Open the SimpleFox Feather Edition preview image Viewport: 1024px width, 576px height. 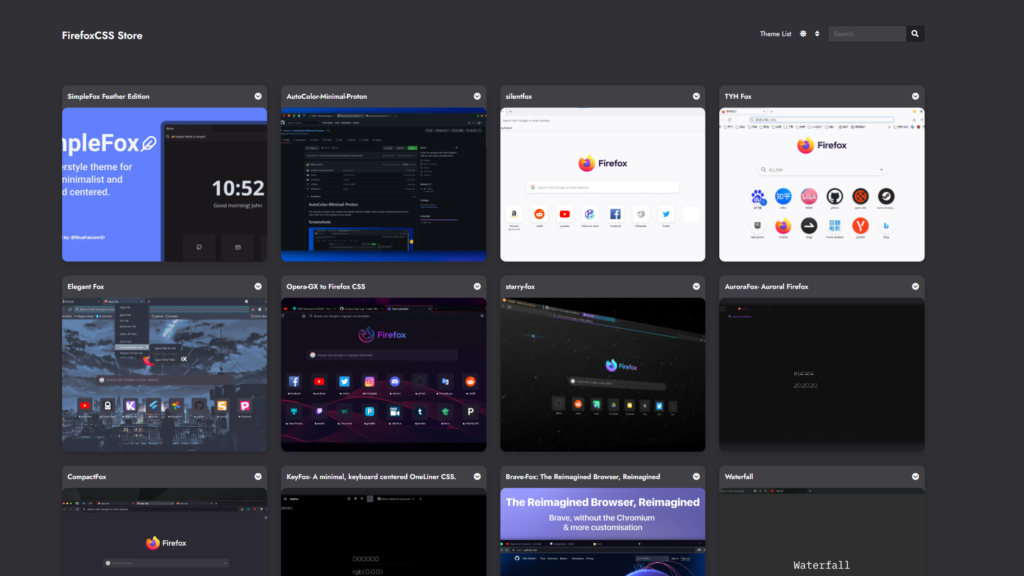coord(165,185)
